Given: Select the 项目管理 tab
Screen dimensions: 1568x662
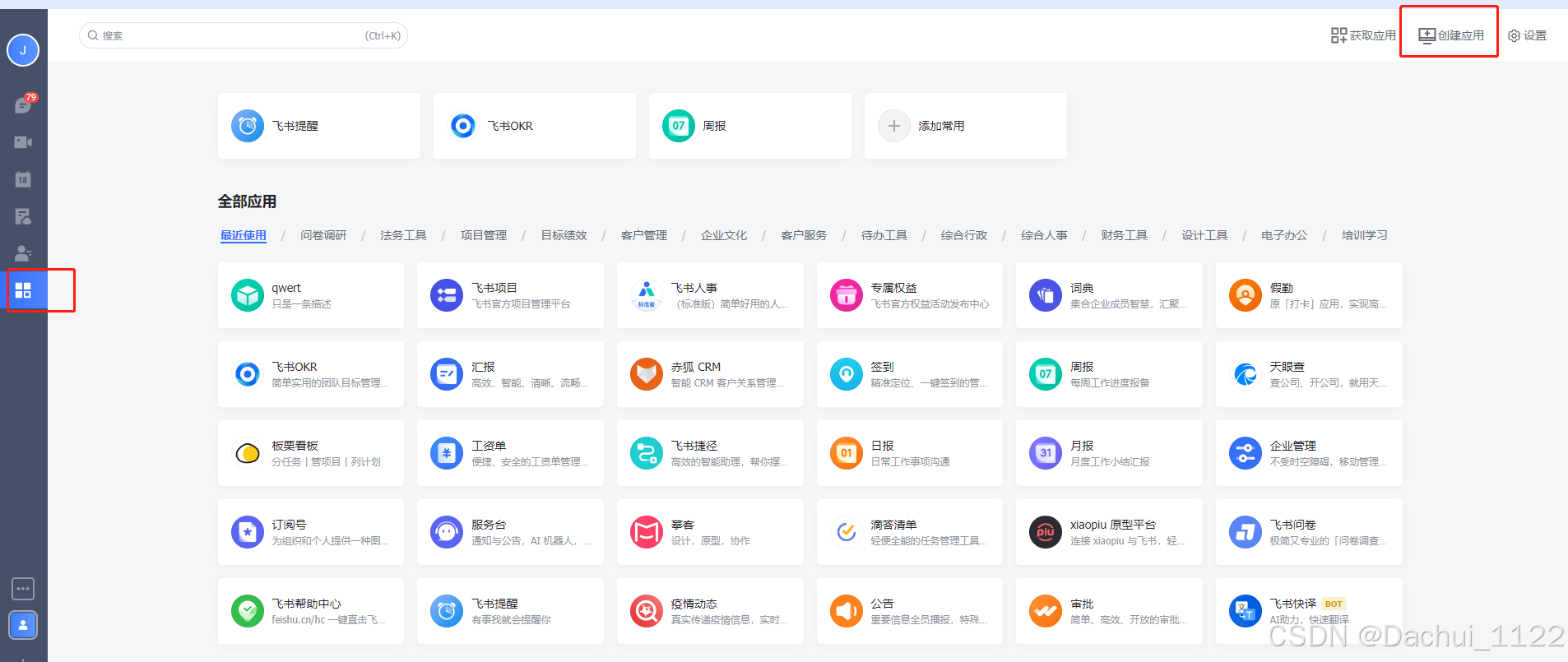Looking at the screenshot, I should click(x=484, y=235).
